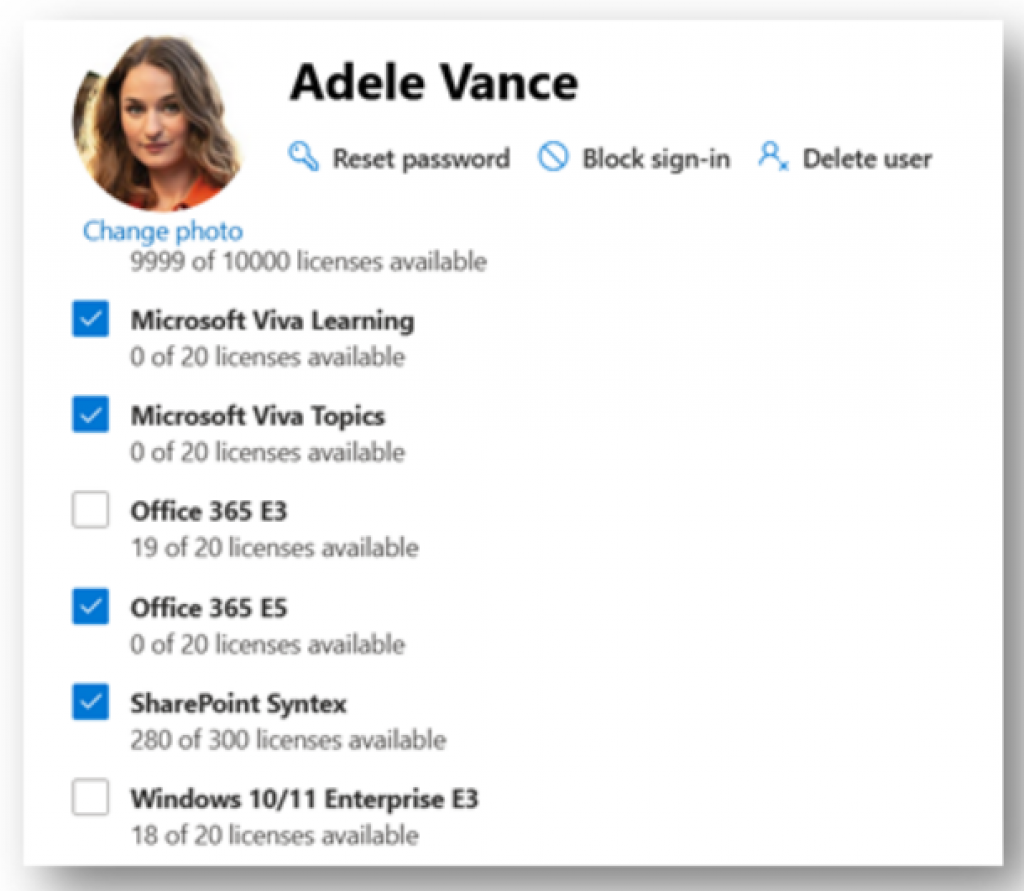Click the Windows 10/11 Enterprise E3 label
Viewport: 1024px width, 891px height.
pos(304,800)
